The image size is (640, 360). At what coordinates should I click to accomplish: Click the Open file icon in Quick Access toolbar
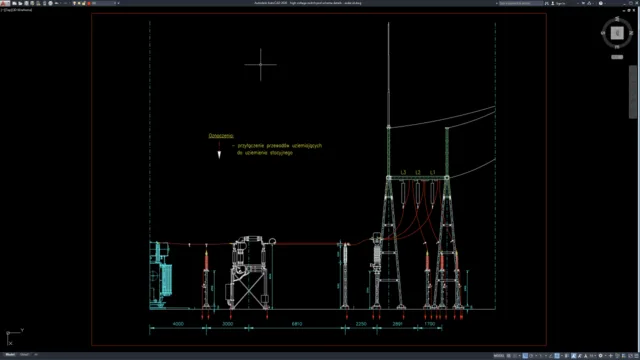pyautogui.click(x=20, y=3)
